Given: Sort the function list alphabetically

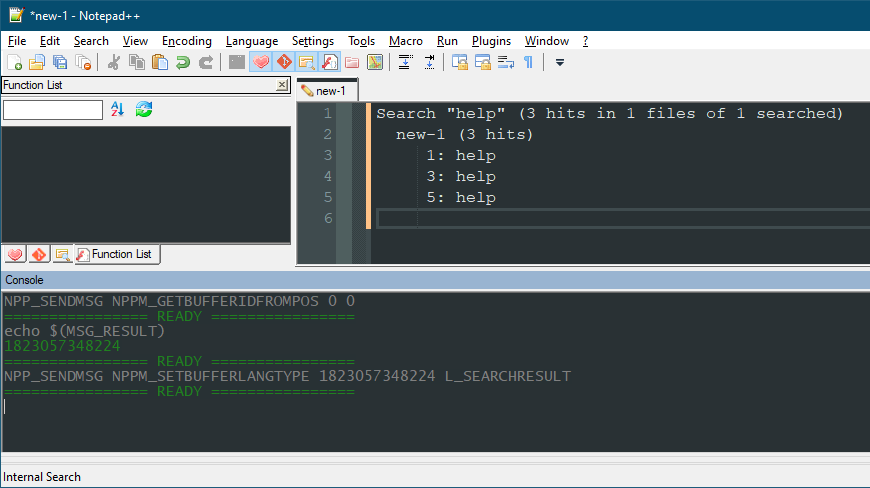Looking at the screenshot, I should click(x=117, y=109).
